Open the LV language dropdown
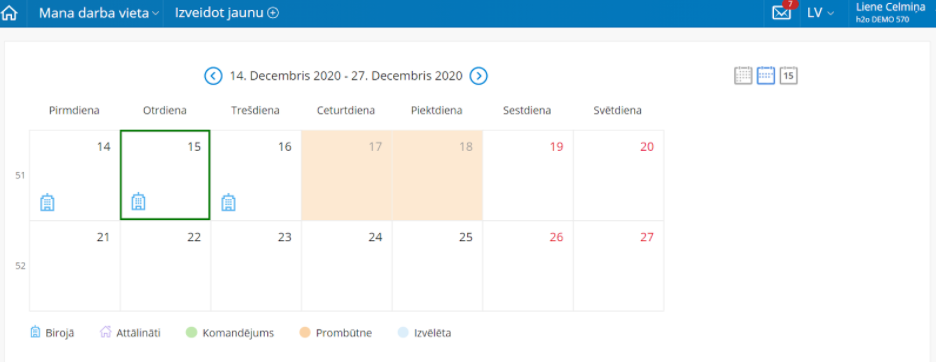 pos(820,13)
